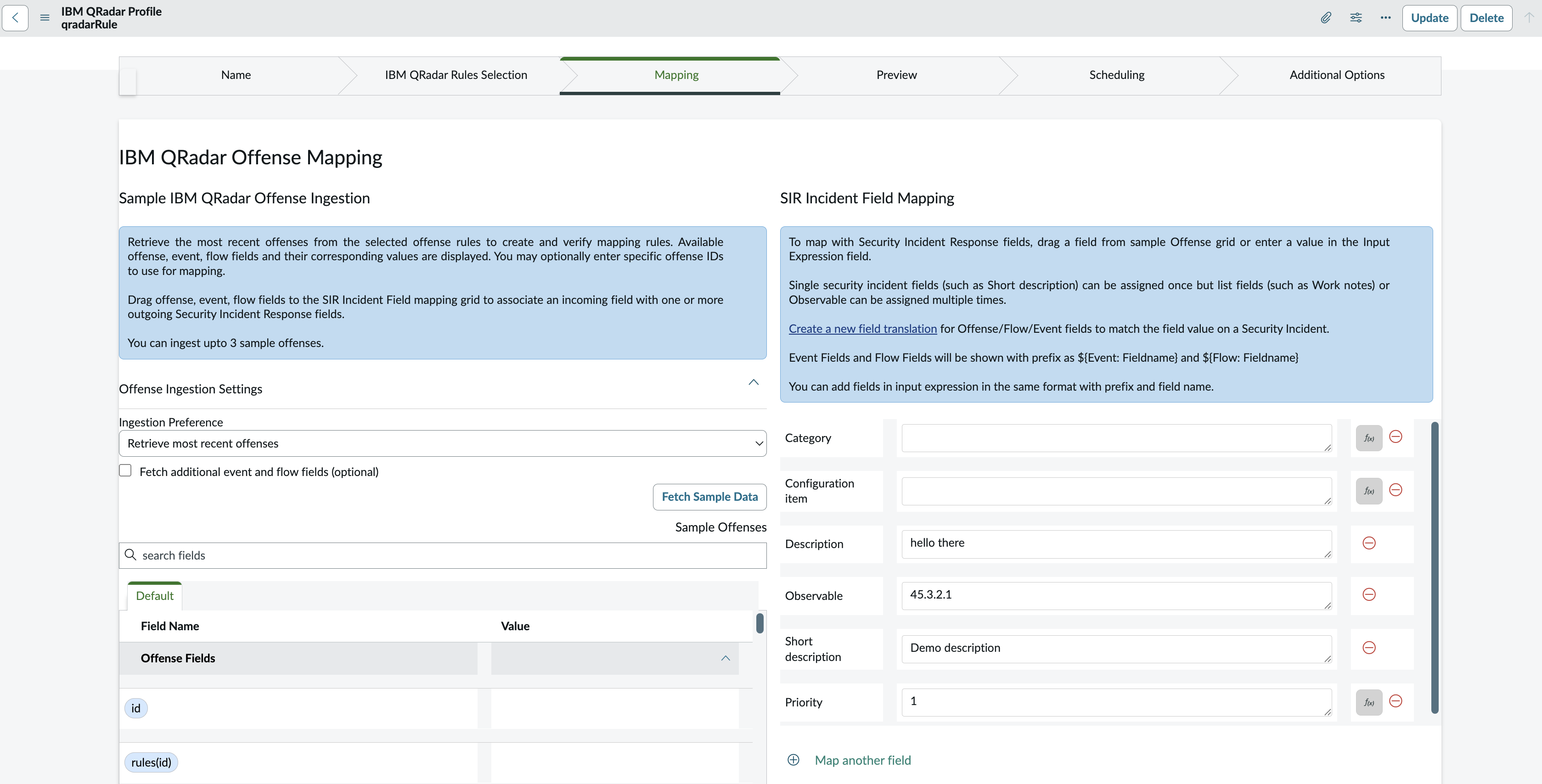Open the function editor for Category

click(1369, 438)
